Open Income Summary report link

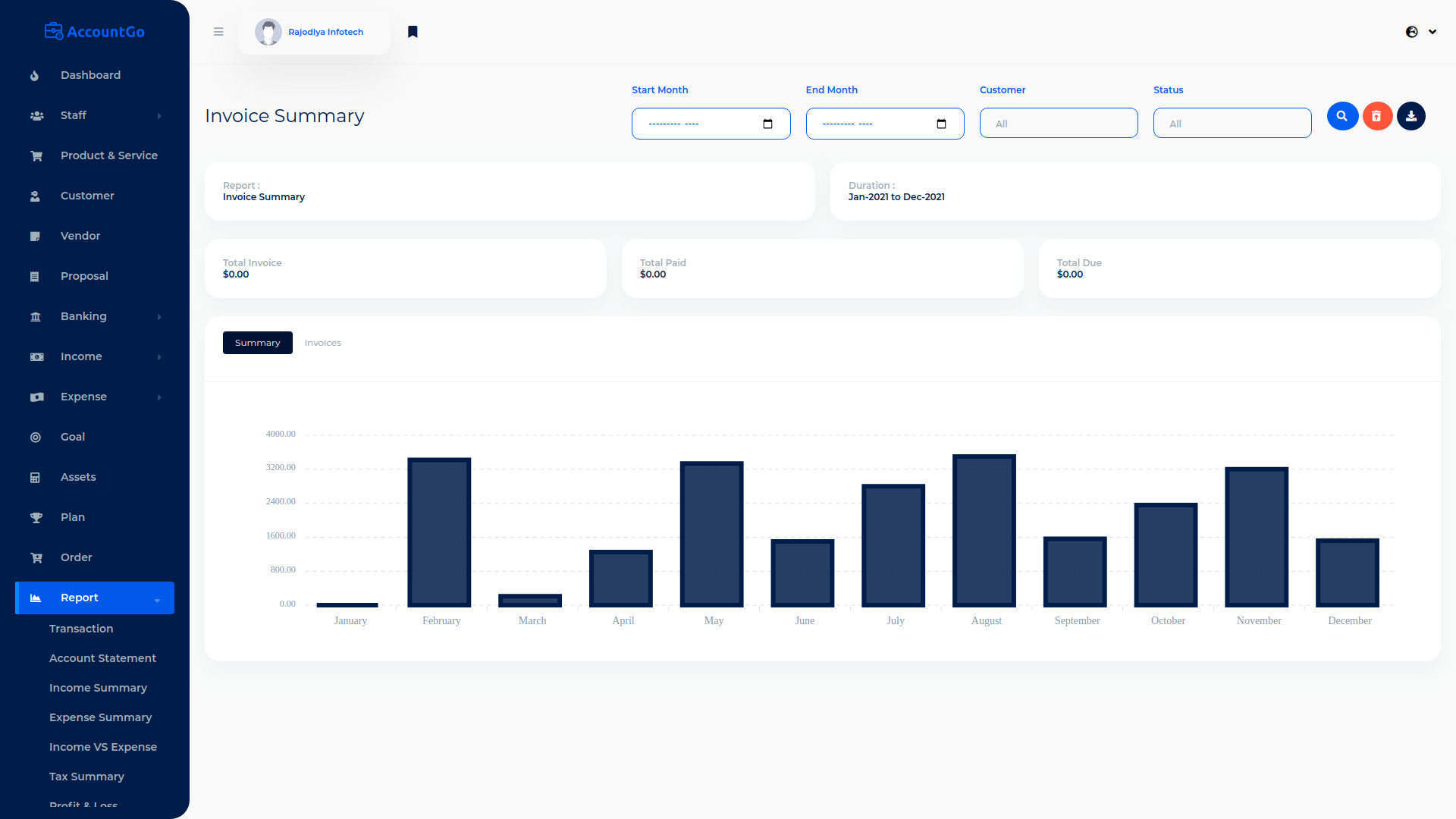pos(98,688)
